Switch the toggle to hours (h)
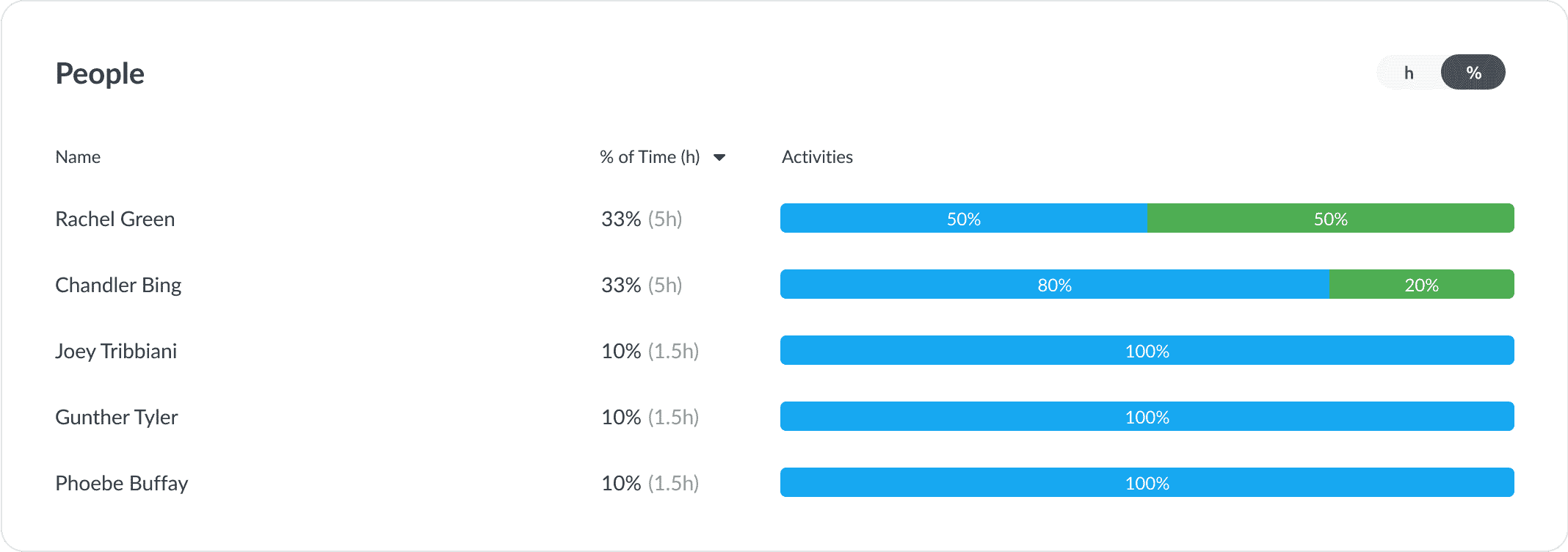 click(1408, 73)
